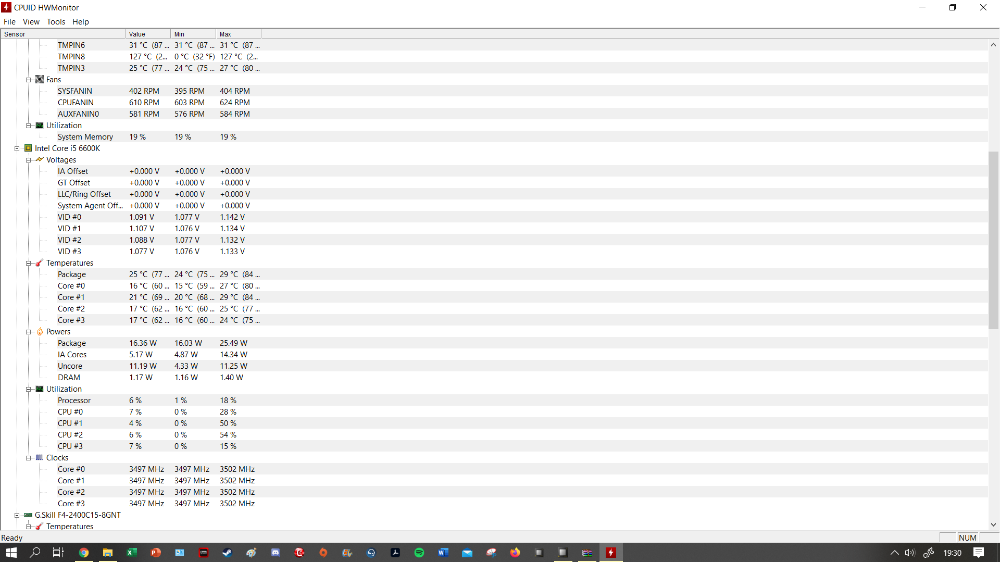Viewport: 1000px width, 562px height.
Task: Click the NUM status bar indicator
Action: tap(967, 538)
